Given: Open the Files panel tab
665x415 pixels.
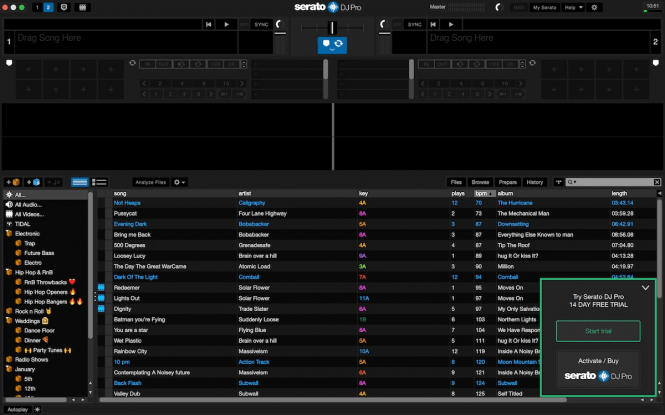Looking at the screenshot, I should 456,182.
